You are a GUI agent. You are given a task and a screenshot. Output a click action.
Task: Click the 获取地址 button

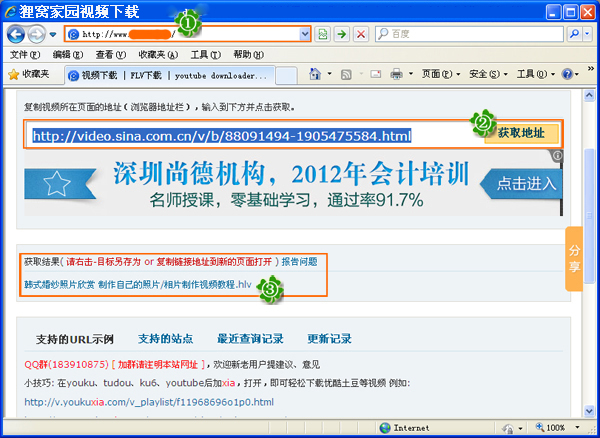pos(522,134)
